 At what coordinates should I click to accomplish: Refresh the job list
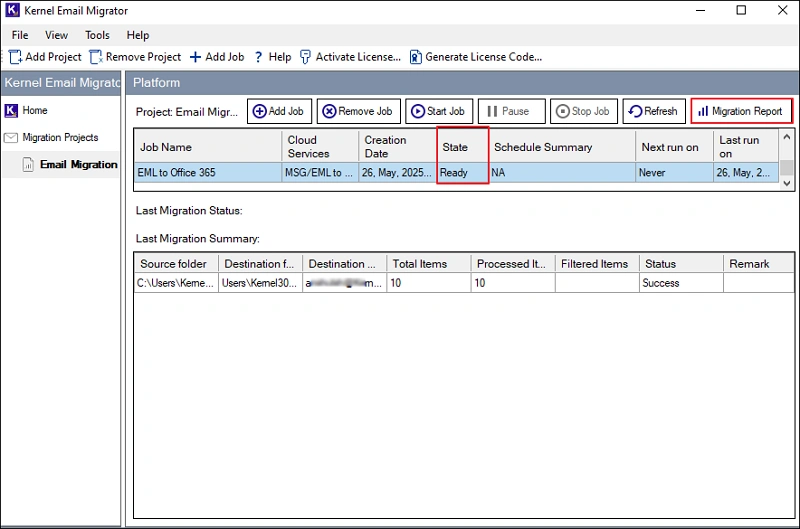(x=654, y=111)
